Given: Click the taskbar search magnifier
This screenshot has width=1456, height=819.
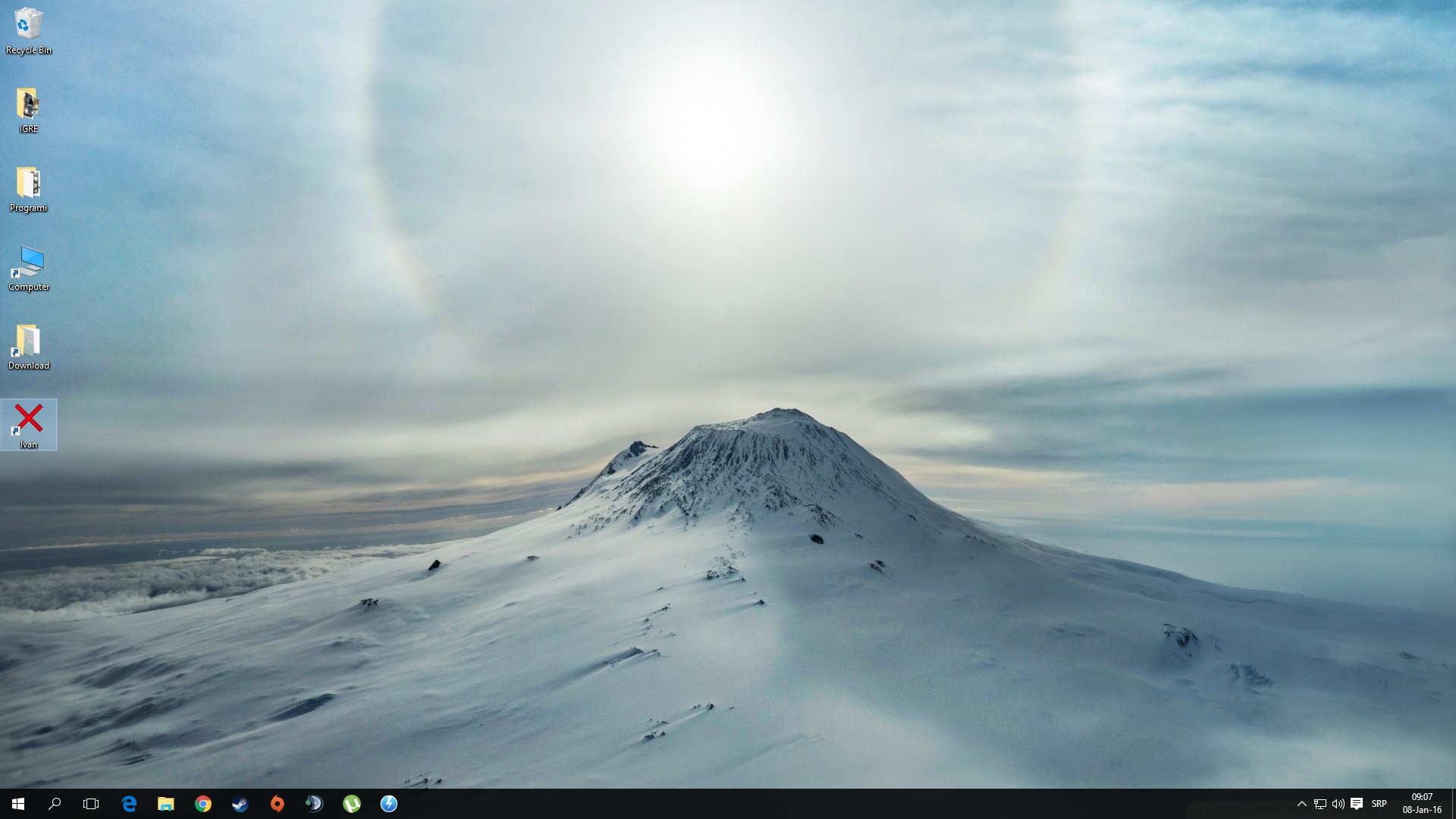Looking at the screenshot, I should [55, 804].
